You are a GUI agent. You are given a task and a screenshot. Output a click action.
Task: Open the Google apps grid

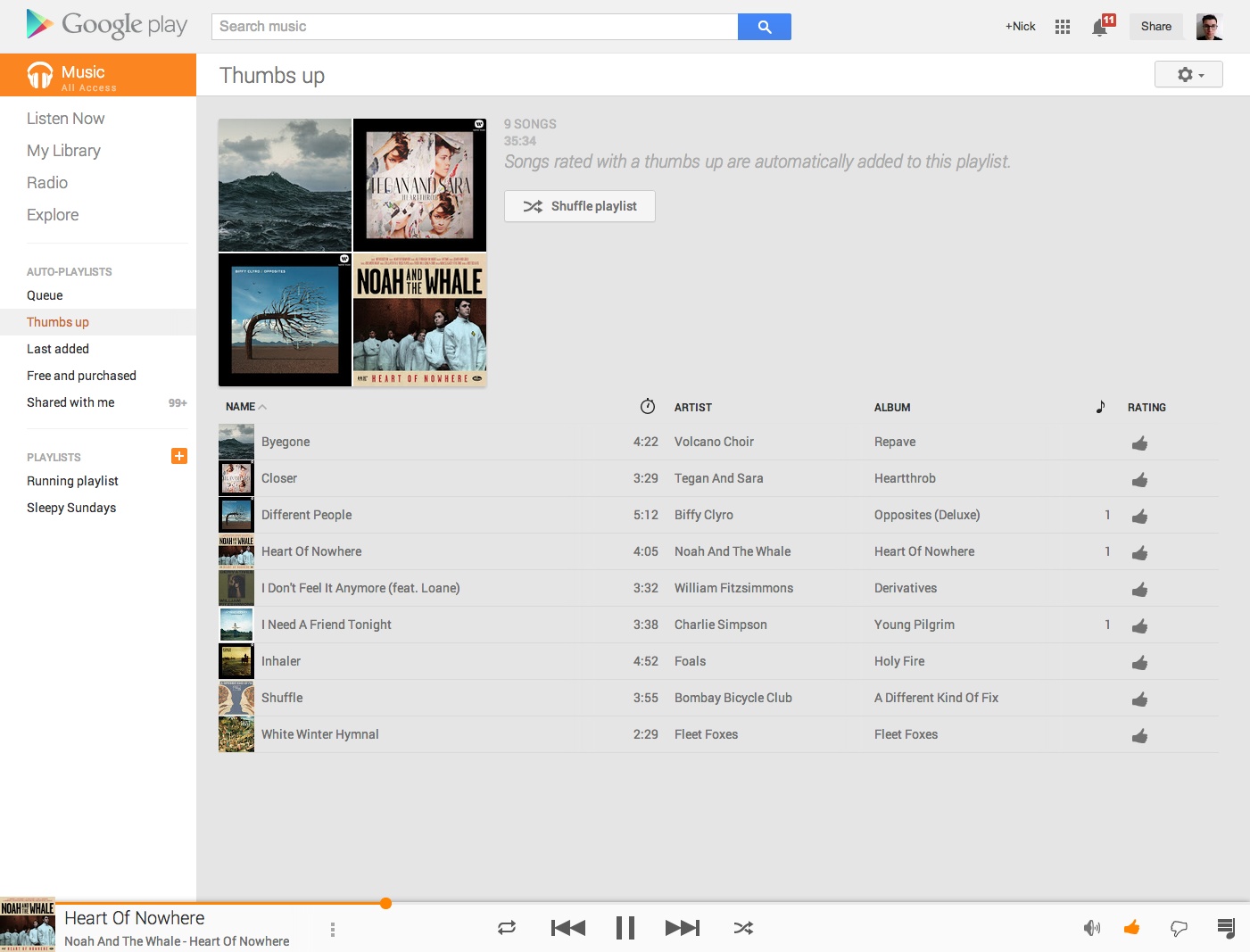tap(1062, 27)
